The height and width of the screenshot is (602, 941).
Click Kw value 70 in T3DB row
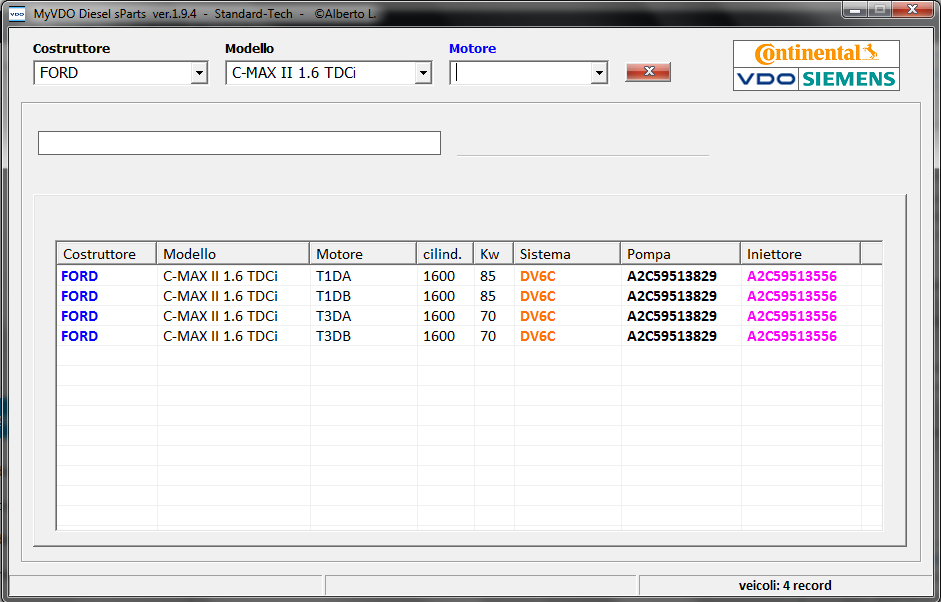coord(488,336)
